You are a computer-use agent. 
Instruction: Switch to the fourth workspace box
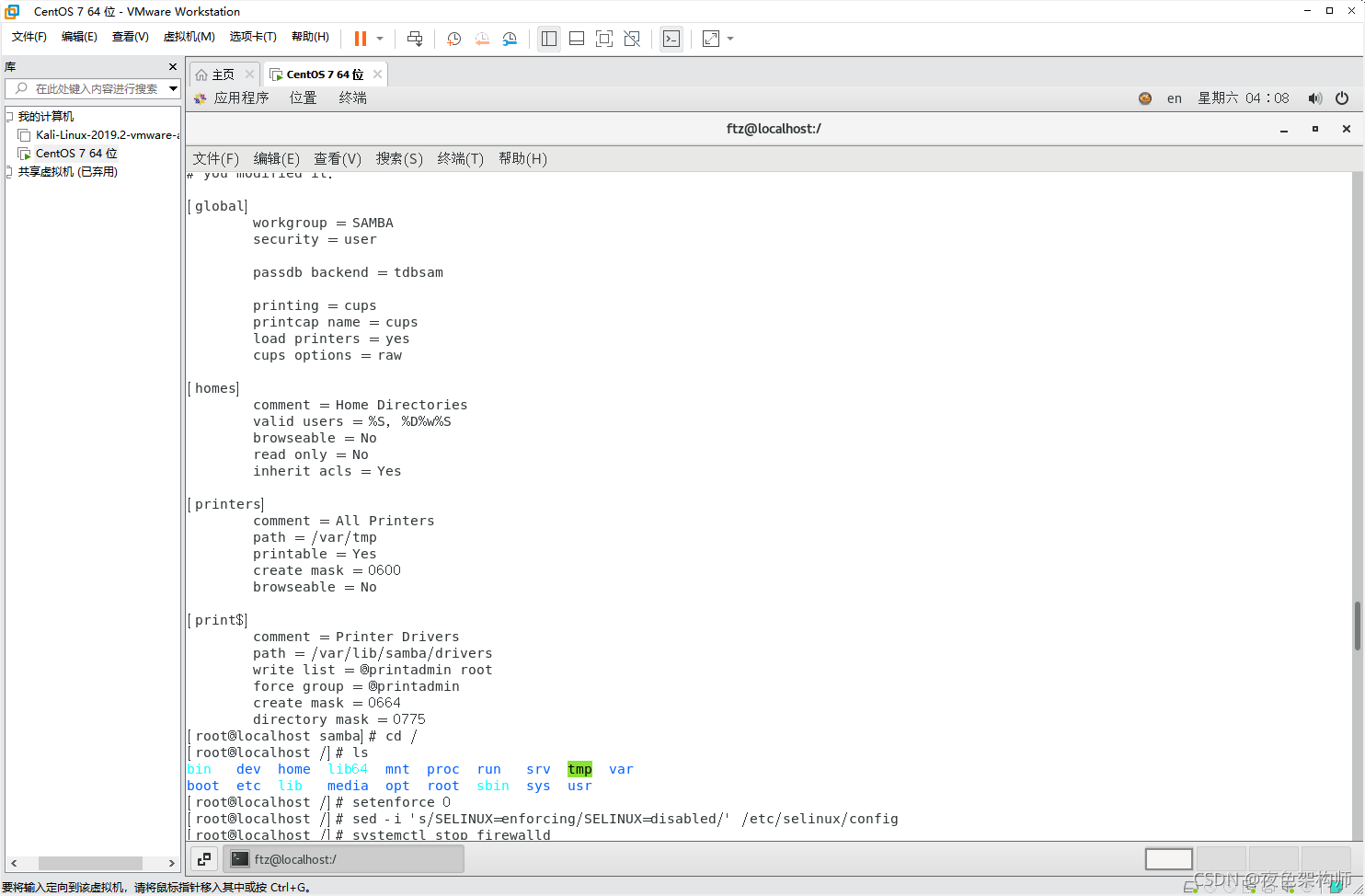[x=1325, y=859]
